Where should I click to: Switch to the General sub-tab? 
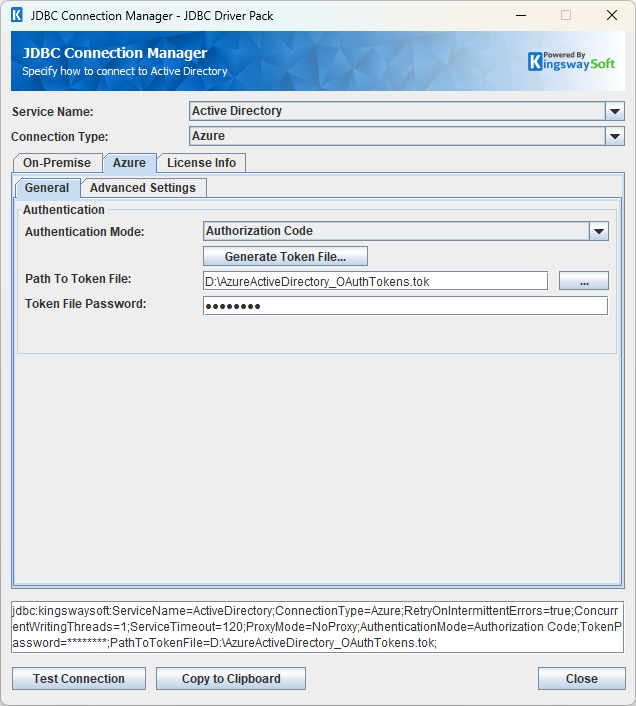47,188
